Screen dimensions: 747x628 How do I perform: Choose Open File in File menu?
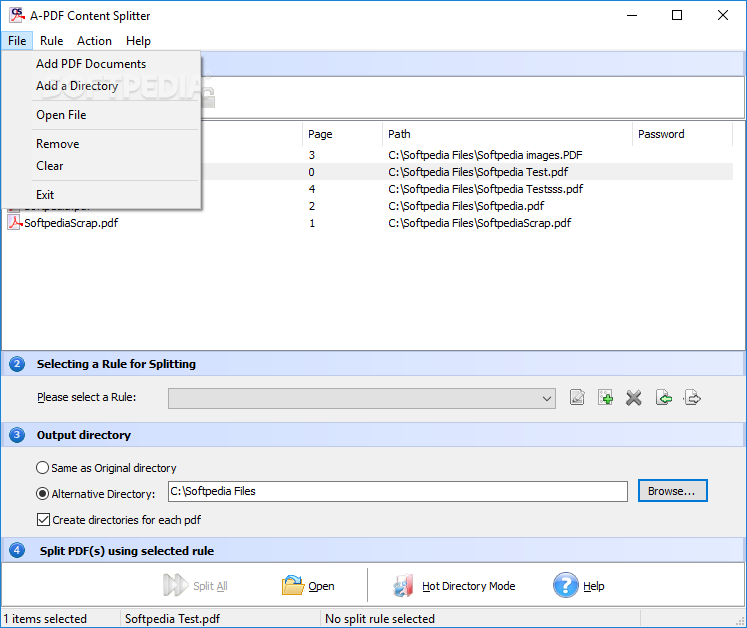pos(61,115)
